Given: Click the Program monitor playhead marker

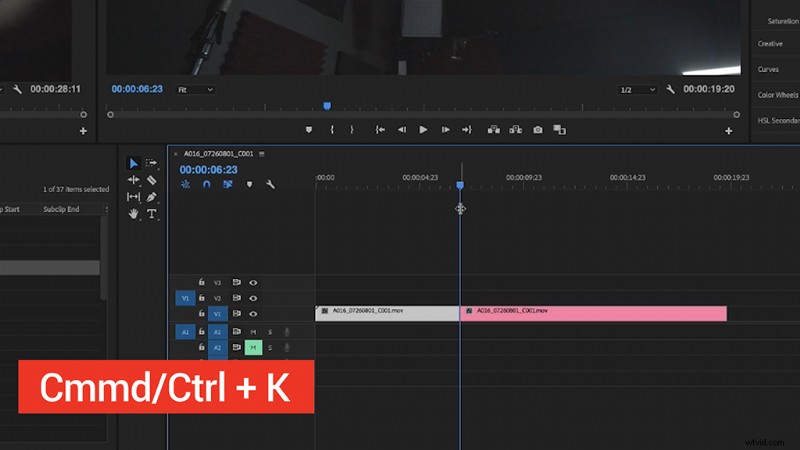Looking at the screenshot, I should pyautogui.click(x=327, y=106).
